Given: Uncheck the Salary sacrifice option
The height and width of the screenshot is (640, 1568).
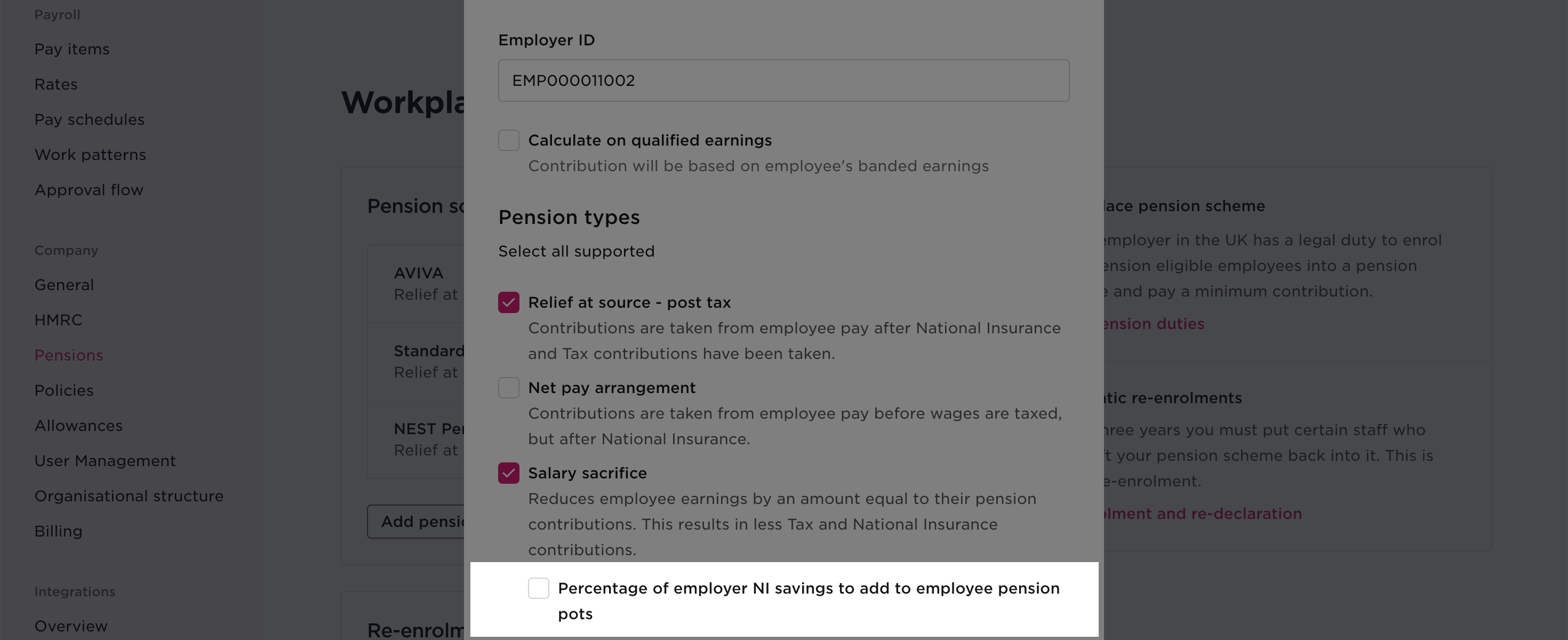Looking at the screenshot, I should pos(508,473).
